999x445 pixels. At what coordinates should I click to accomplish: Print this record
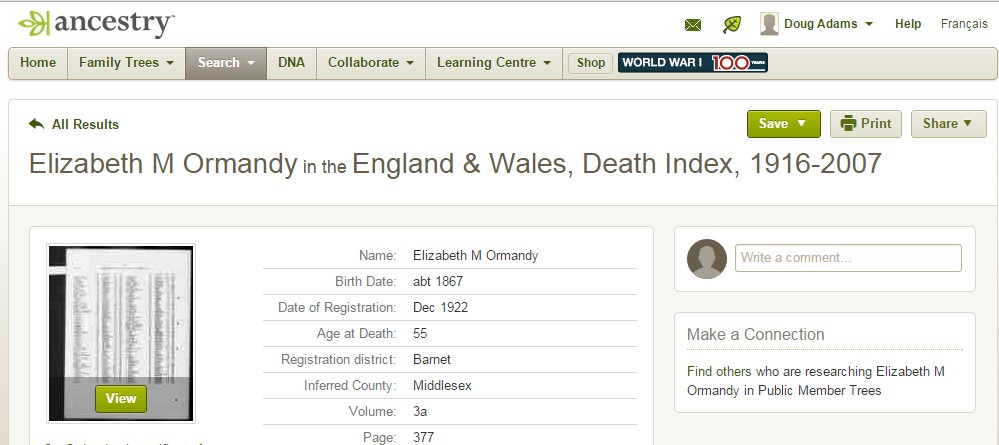click(866, 124)
